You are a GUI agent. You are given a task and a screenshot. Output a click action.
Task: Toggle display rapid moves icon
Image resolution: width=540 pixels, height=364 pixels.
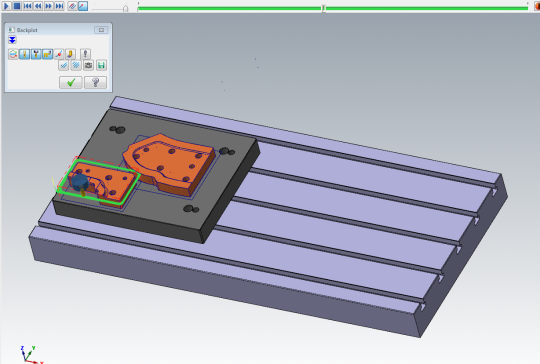pyautogui.click(x=47, y=54)
